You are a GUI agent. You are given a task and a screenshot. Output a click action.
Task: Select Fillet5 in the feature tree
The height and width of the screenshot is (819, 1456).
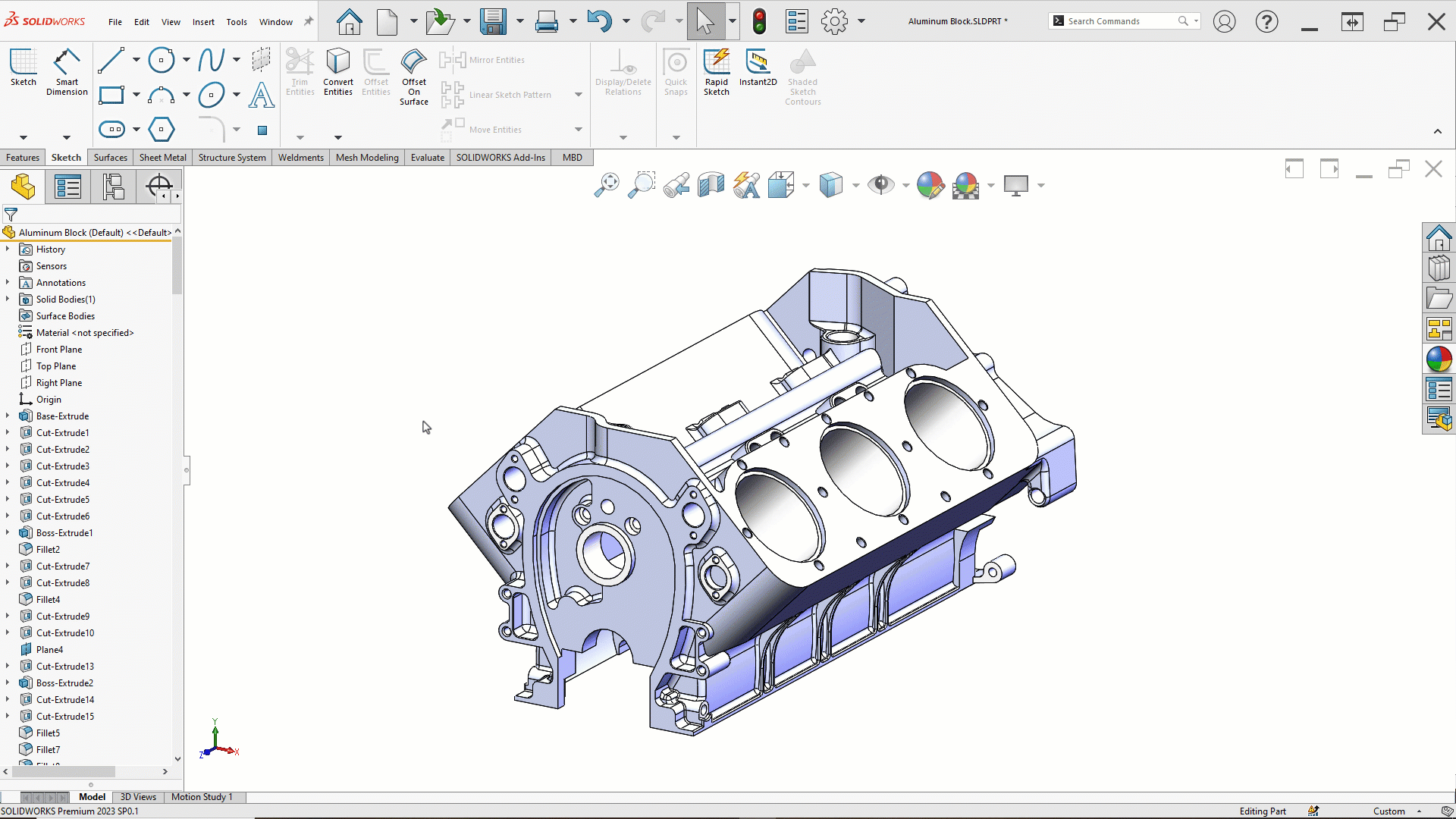[48, 733]
